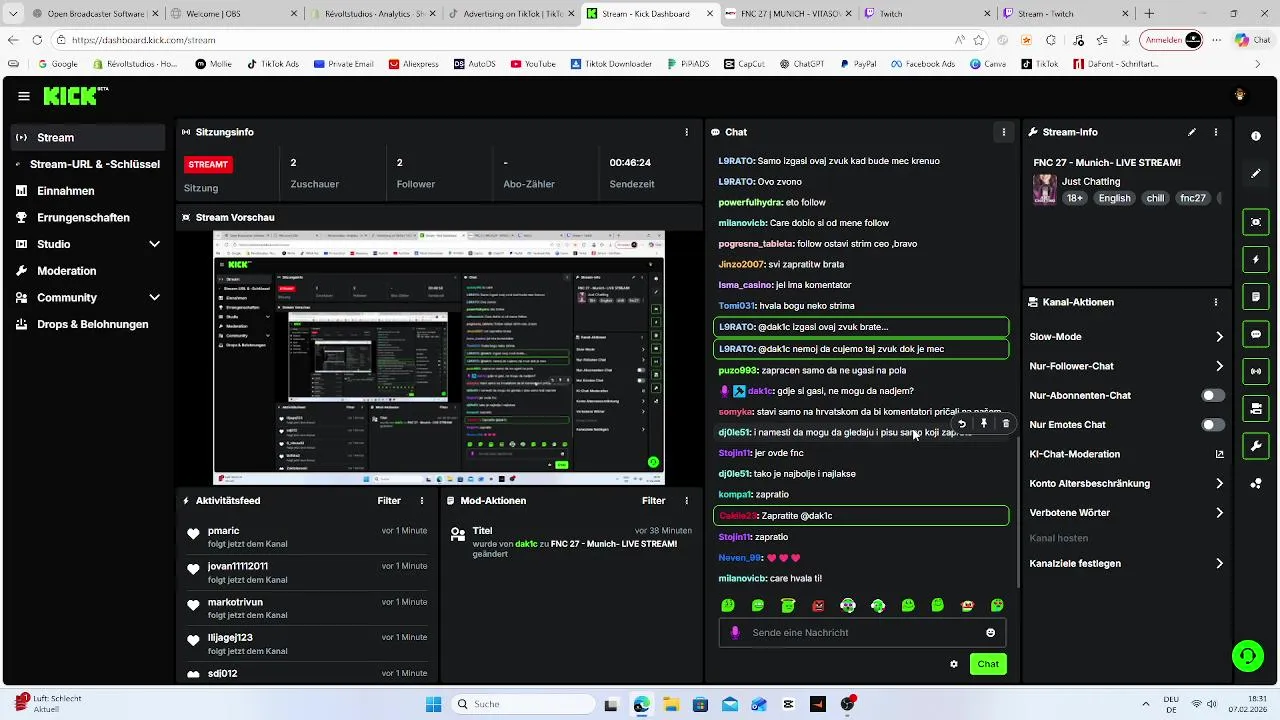Click the reply icon on hovered chat message
The image size is (1280, 720).
point(962,424)
